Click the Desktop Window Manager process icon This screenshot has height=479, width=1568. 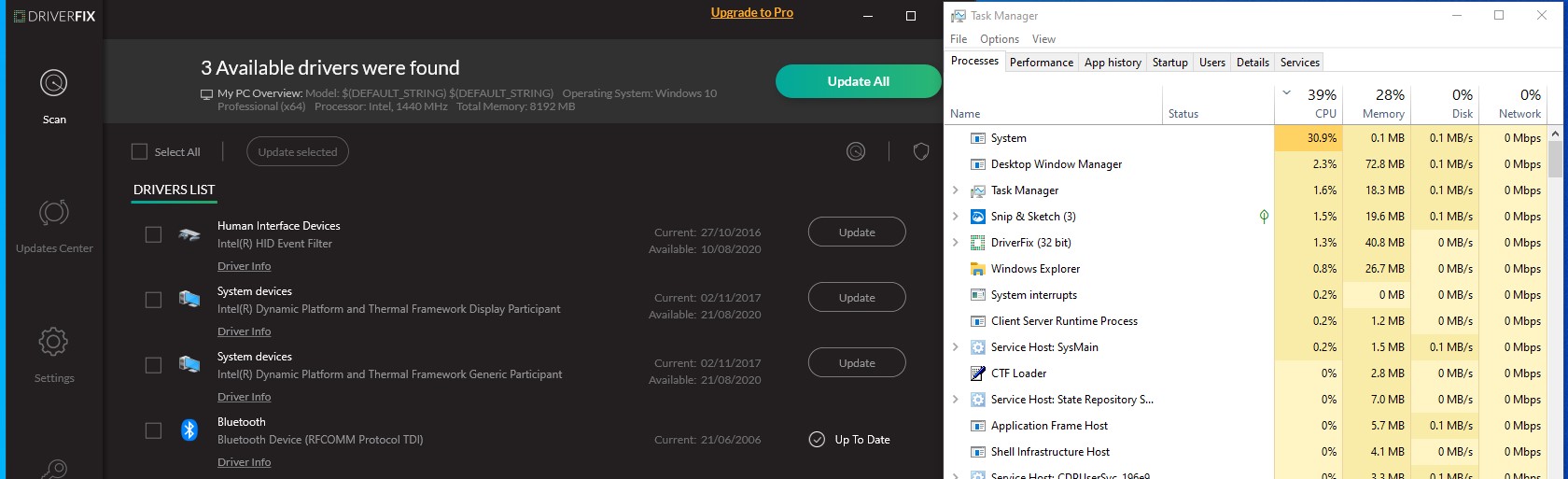[978, 164]
